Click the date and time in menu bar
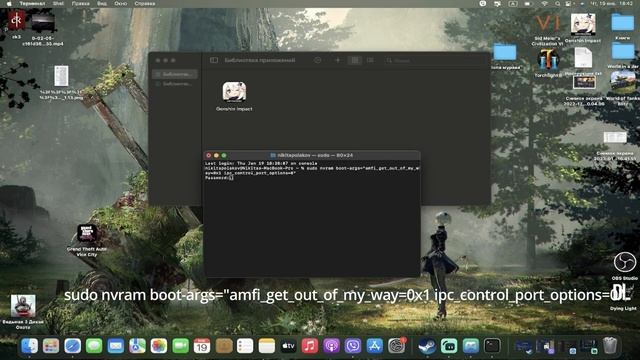The image size is (640, 360). click(x=613, y=3)
